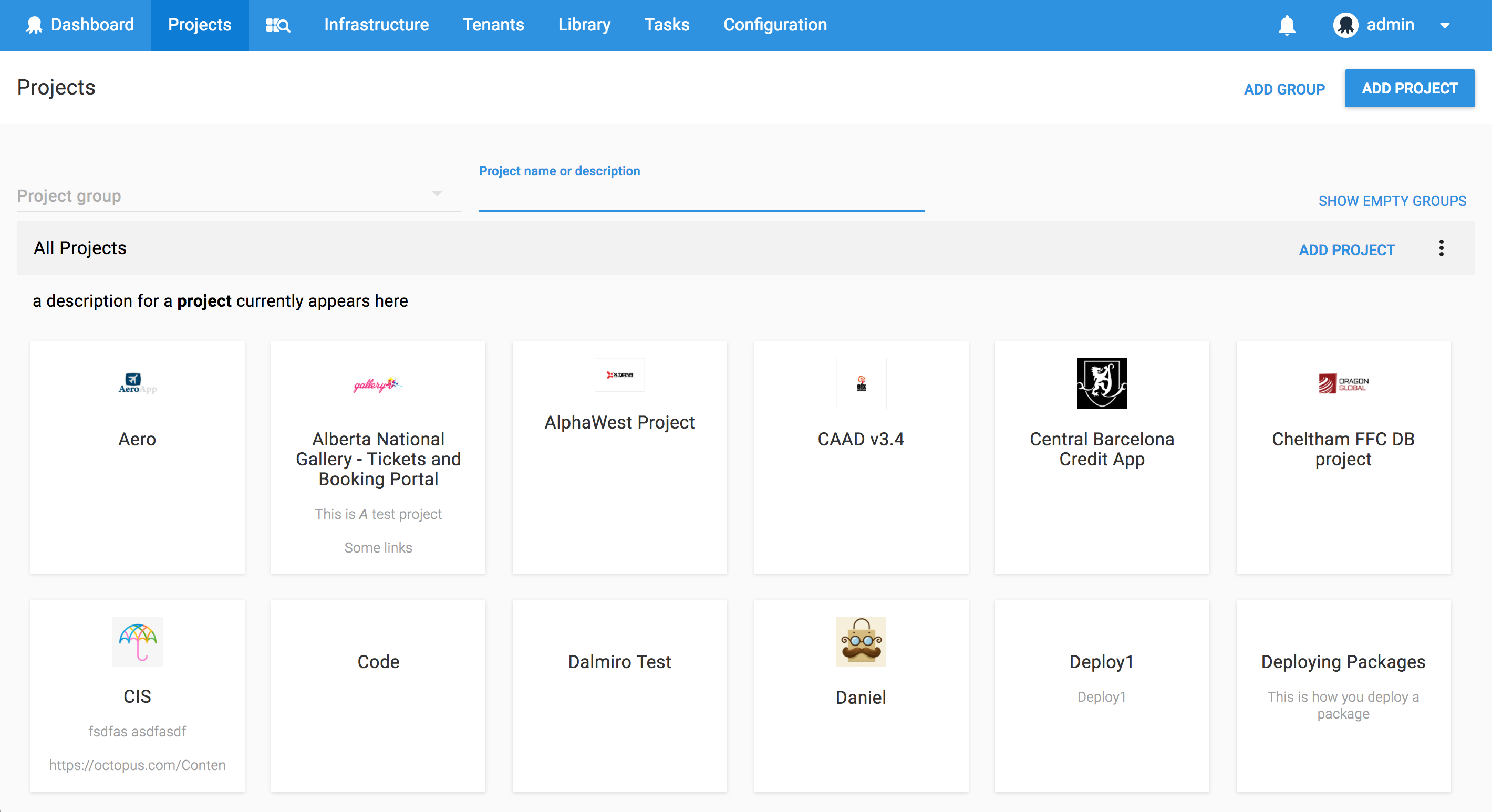
Task: Switch to the Library section
Action: tap(584, 25)
